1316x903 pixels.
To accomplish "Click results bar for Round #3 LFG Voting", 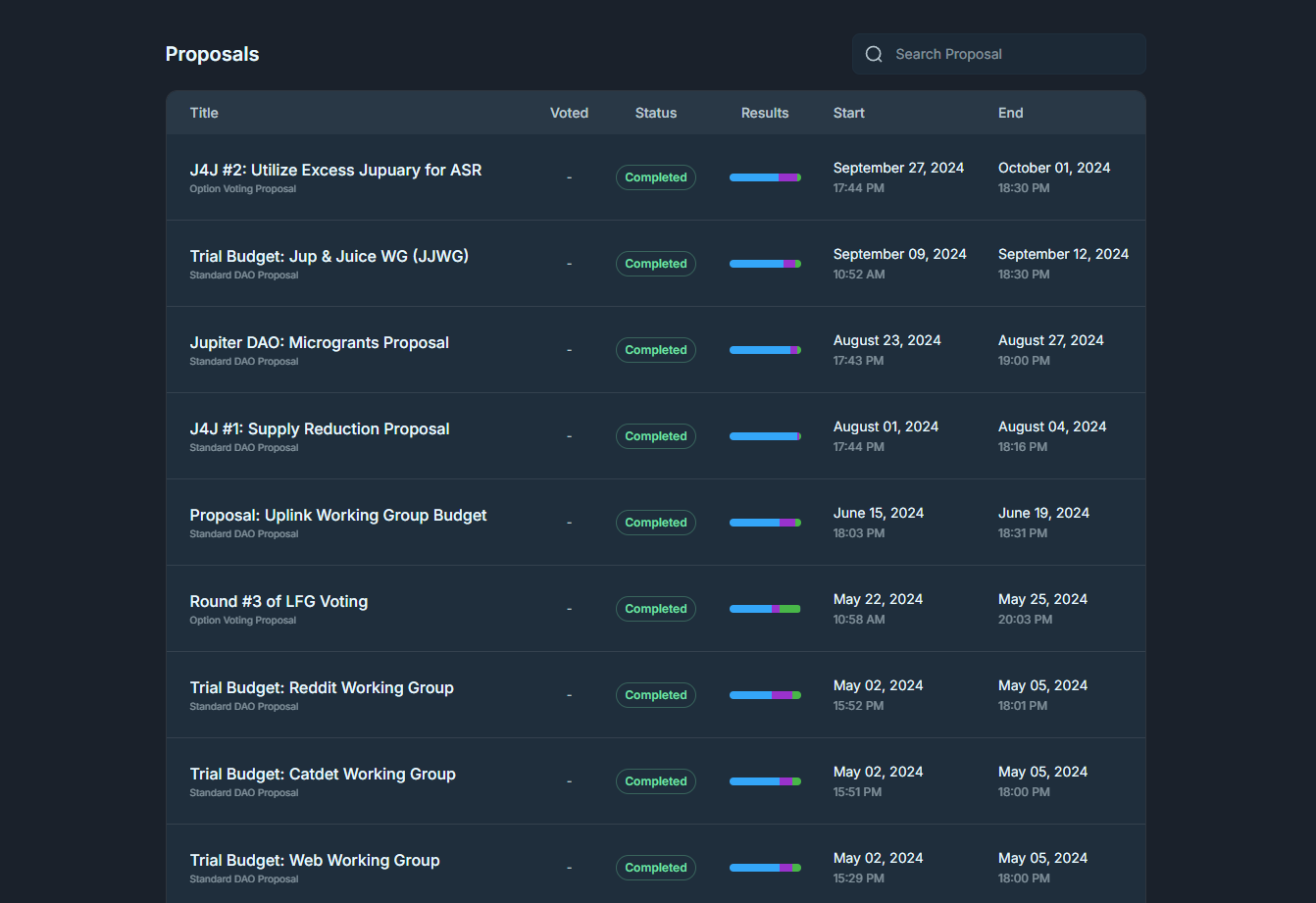I will pos(765,609).
